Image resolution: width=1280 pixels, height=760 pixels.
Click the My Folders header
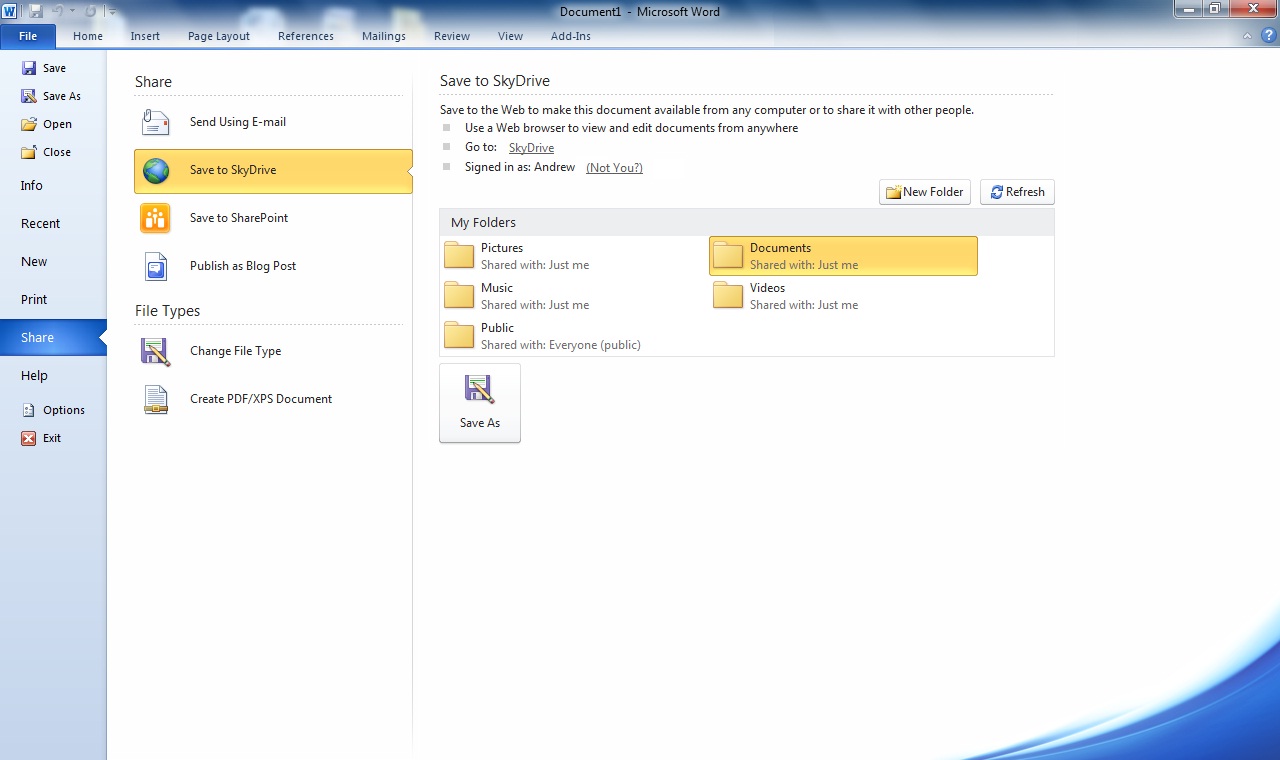pos(747,222)
